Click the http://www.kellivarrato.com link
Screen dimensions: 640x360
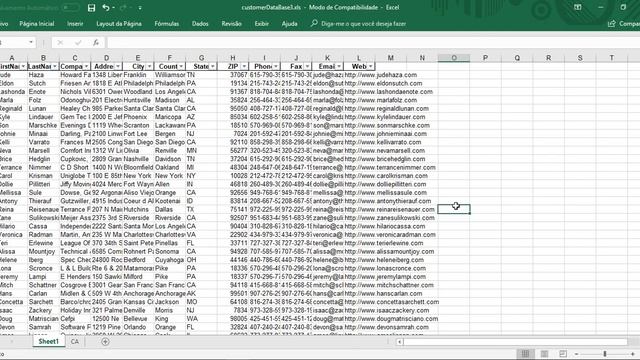click(383, 142)
